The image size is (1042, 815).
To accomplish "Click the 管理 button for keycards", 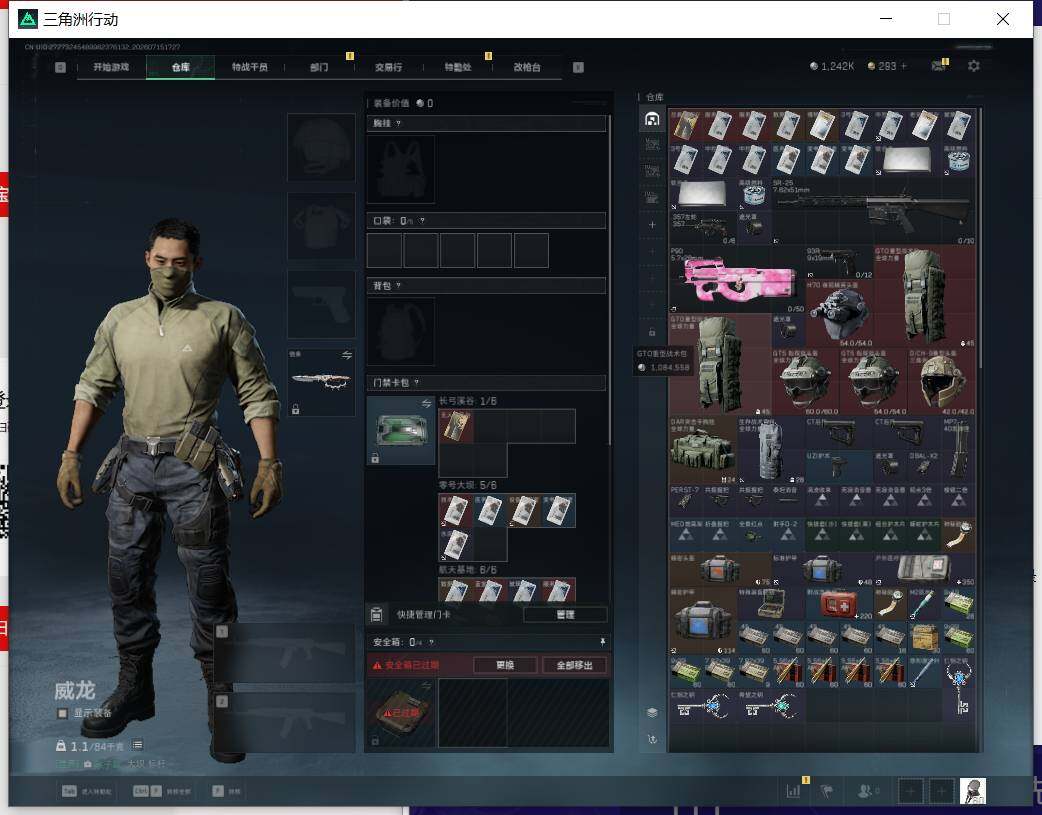I will click(x=565, y=614).
